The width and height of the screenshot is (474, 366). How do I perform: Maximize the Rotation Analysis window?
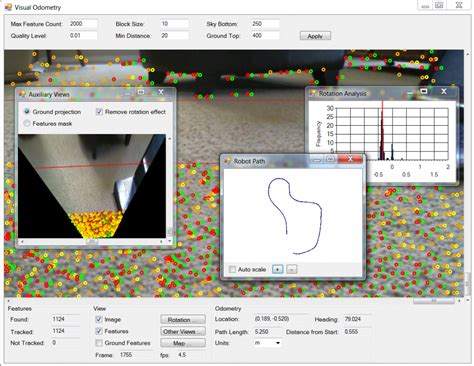424,91
